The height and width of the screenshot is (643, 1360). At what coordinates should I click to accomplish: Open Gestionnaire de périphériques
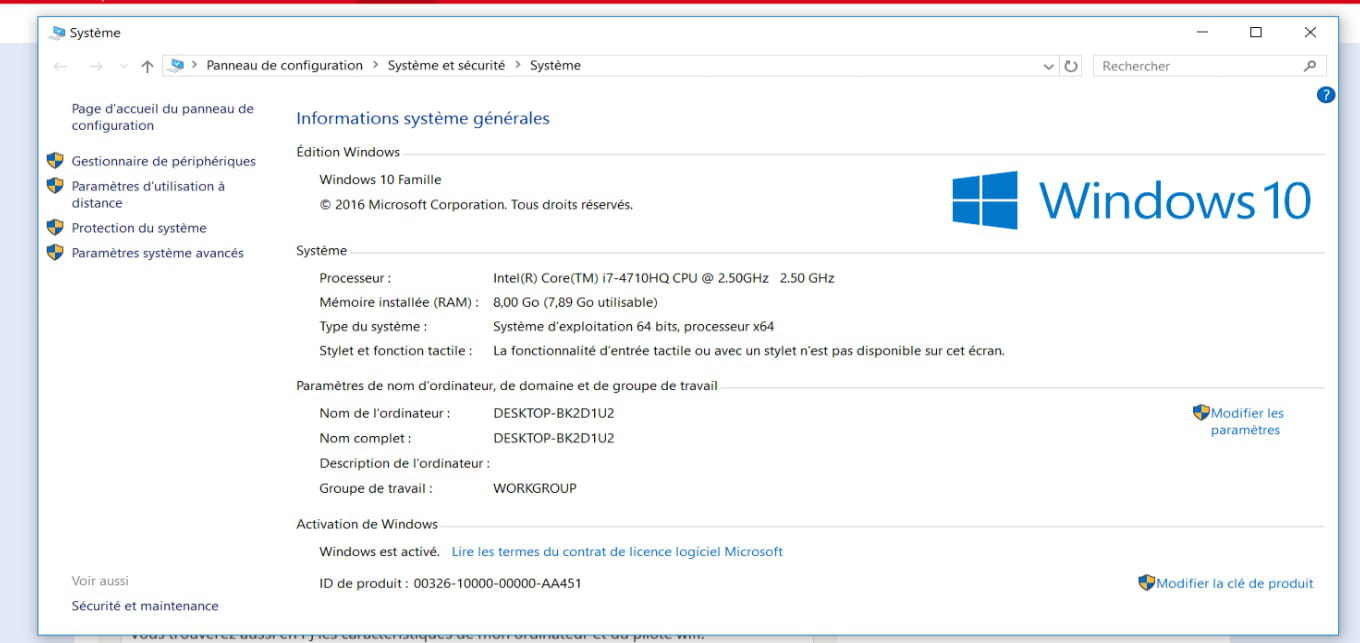pos(164,161)
